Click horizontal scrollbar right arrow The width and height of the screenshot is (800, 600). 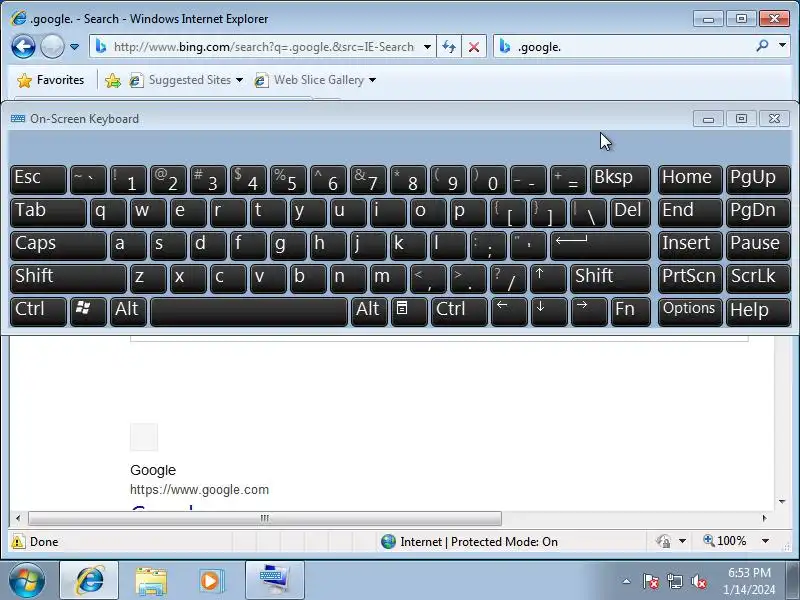764,518
